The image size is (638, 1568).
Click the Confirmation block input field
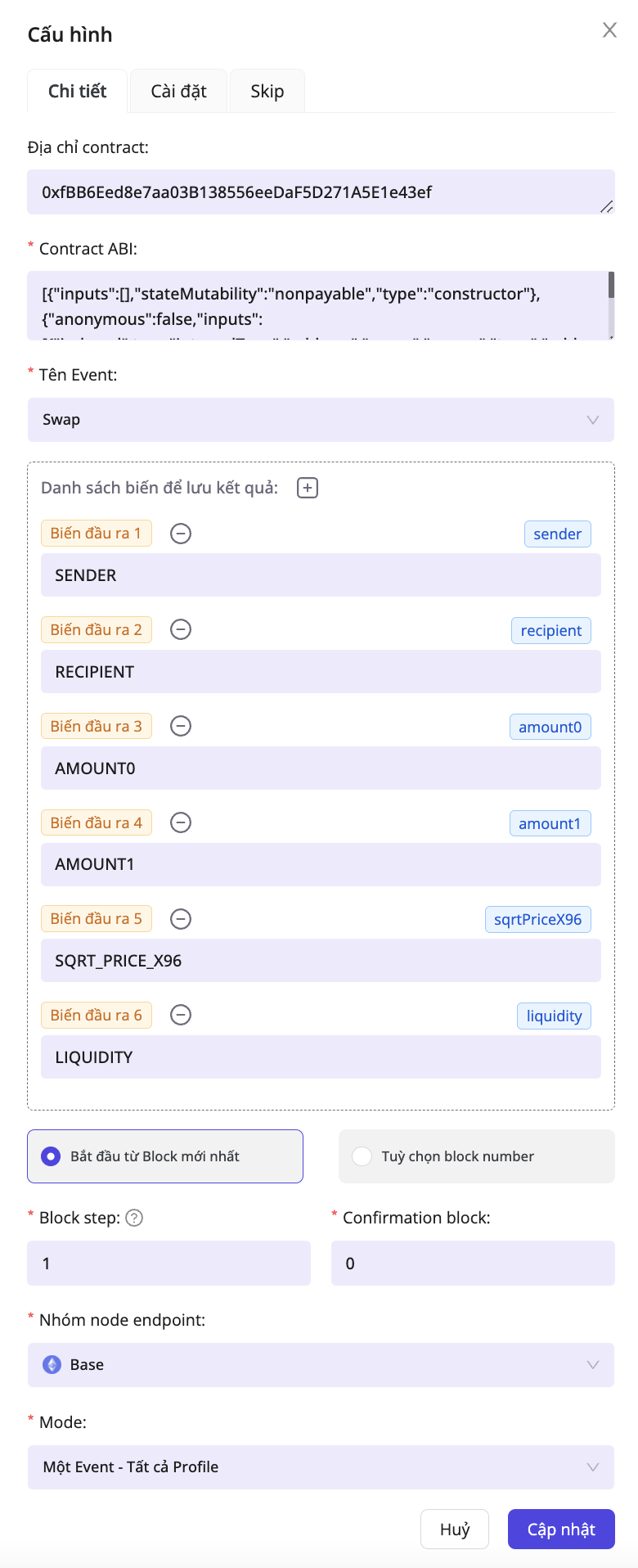tap(473, 1264)
